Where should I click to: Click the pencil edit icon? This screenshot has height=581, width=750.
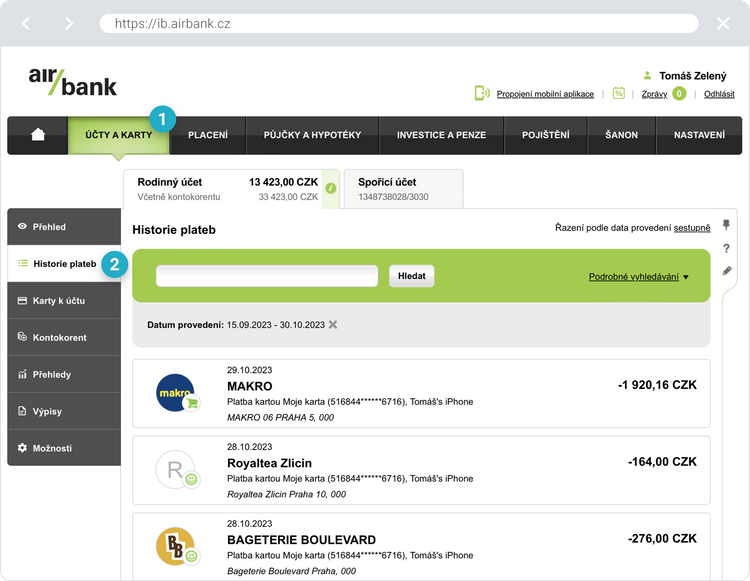pos(726,271)
